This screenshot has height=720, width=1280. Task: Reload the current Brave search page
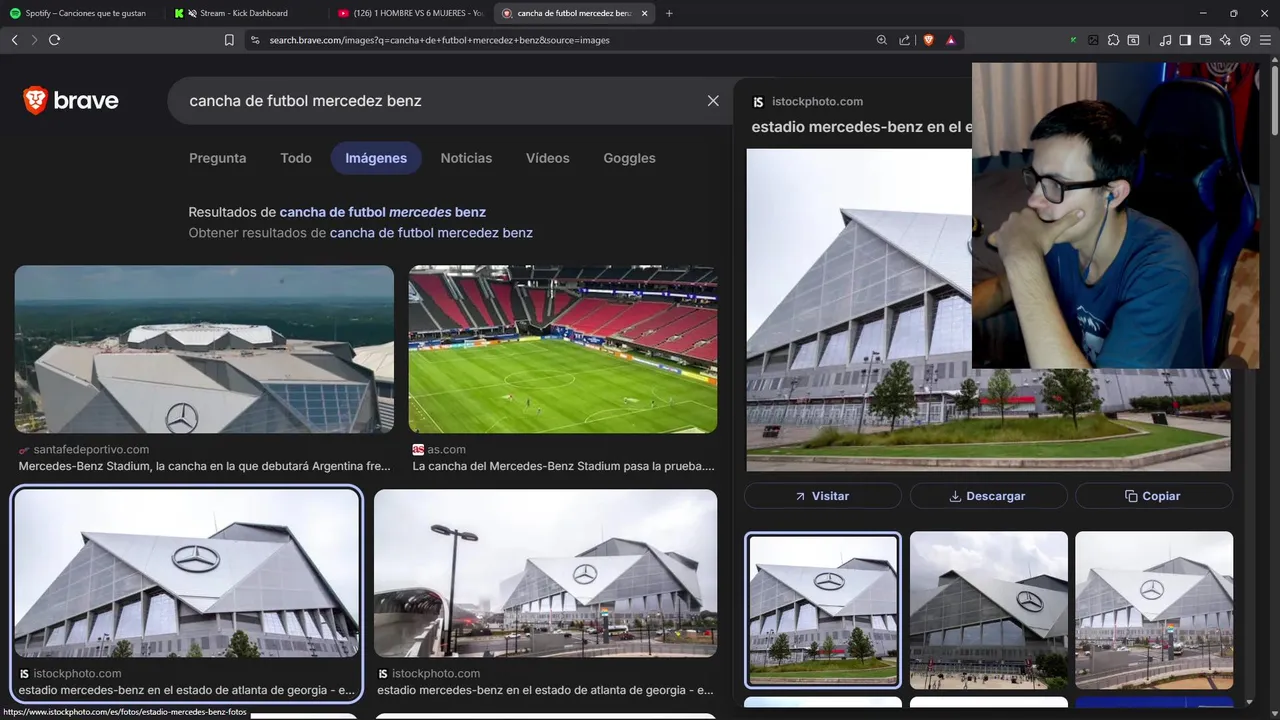[x=54, y=40]
